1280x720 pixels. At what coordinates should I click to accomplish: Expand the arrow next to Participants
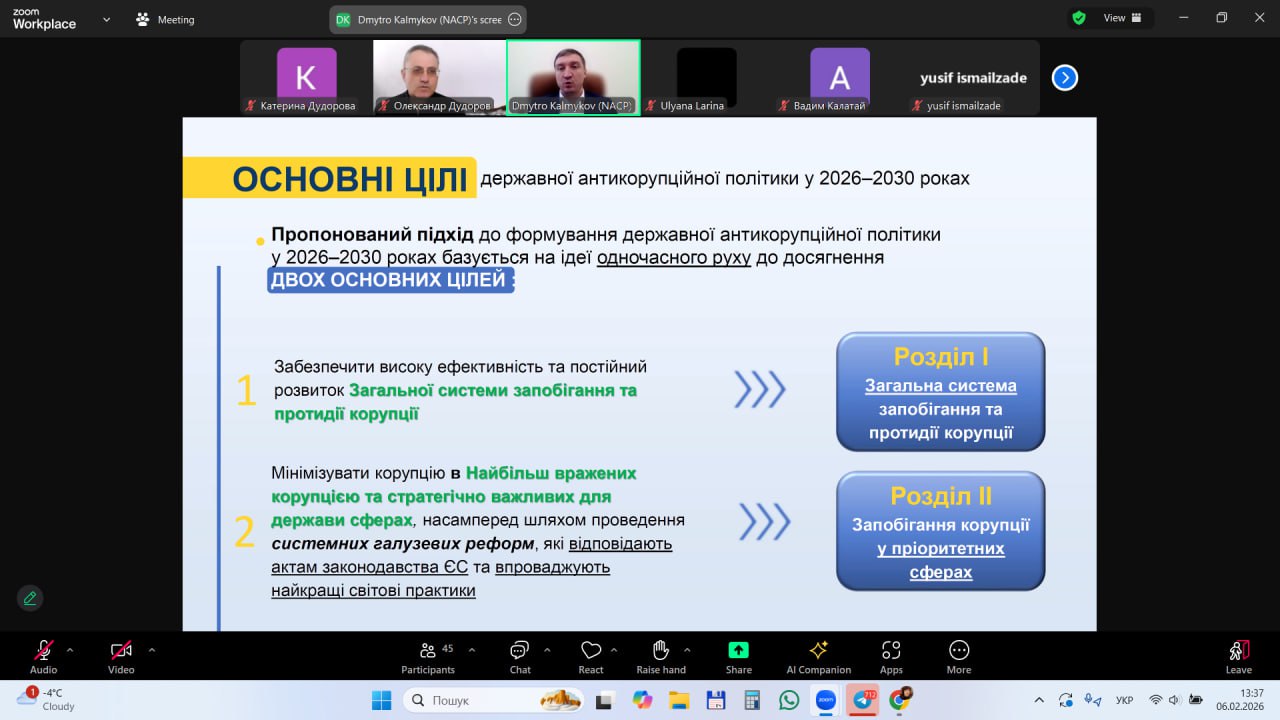pos(472,650)
